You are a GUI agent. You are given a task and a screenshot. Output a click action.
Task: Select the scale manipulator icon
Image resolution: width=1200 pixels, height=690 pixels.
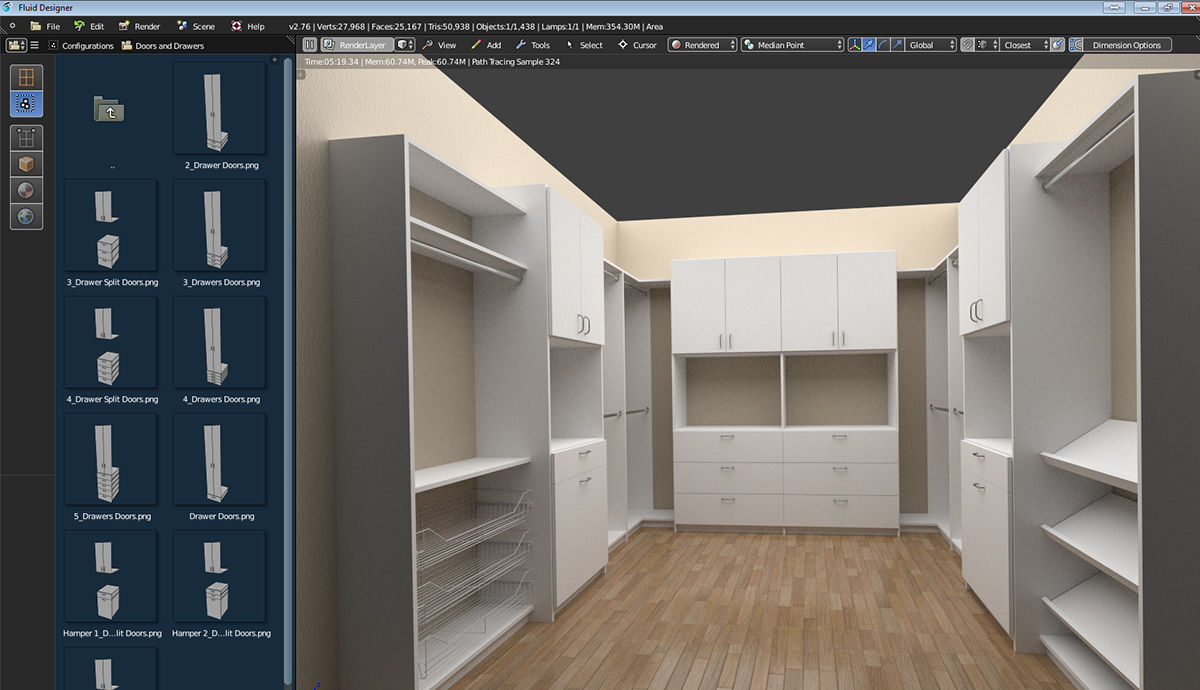tap(898, 45)
